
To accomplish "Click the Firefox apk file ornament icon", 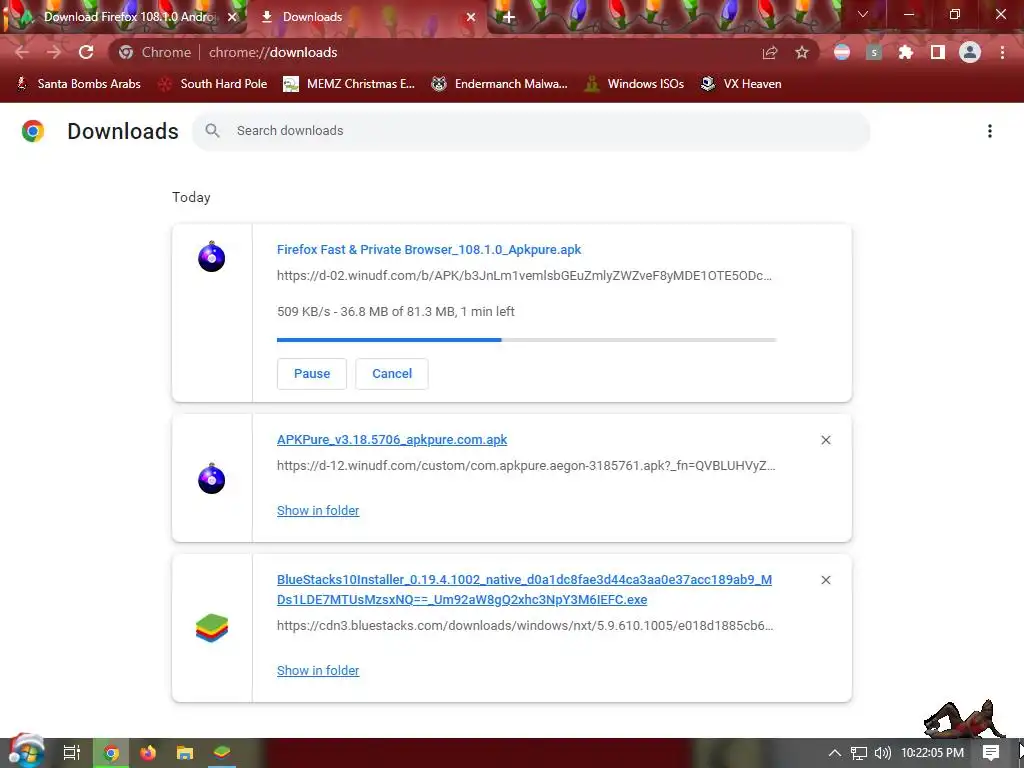I will point(212,257).
